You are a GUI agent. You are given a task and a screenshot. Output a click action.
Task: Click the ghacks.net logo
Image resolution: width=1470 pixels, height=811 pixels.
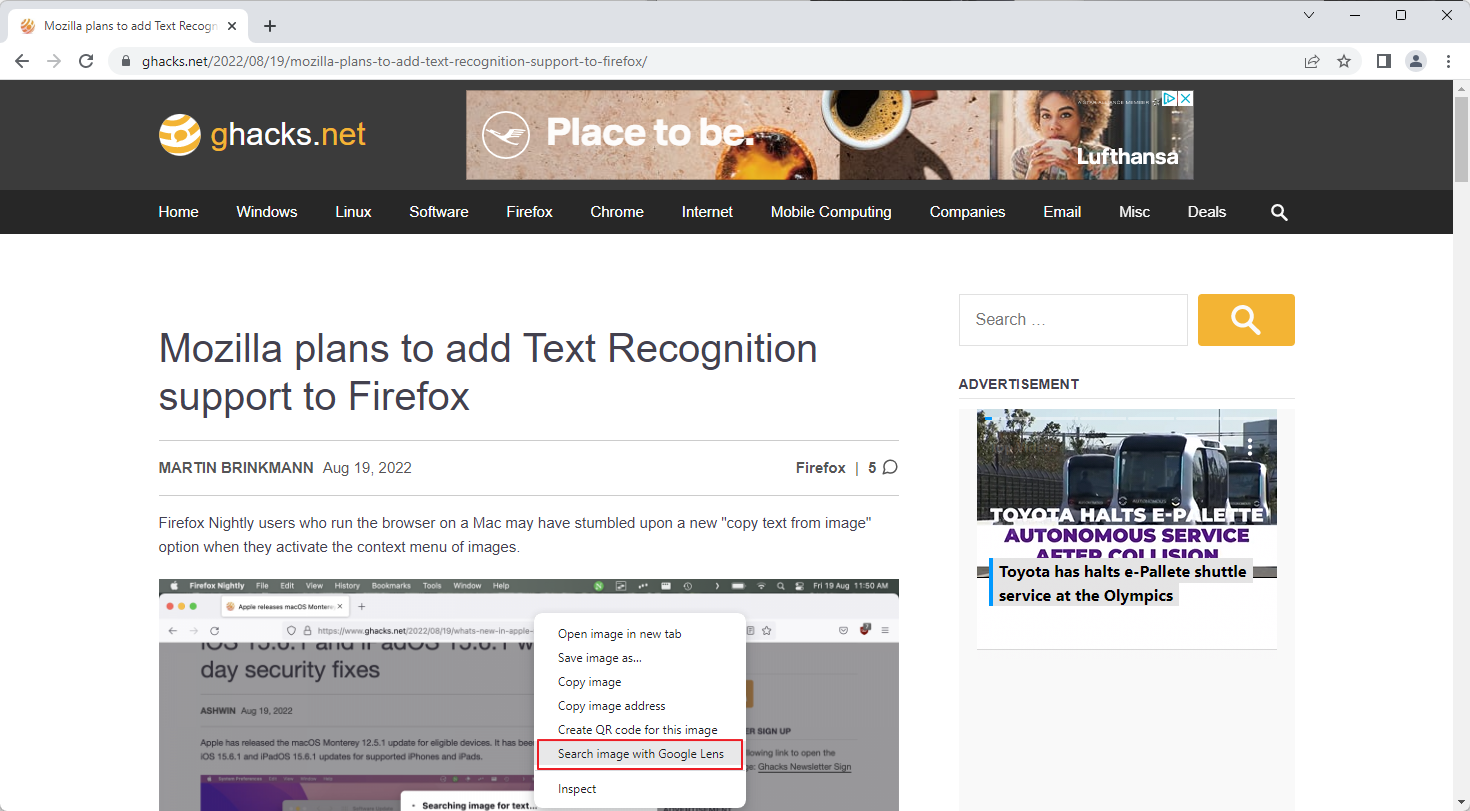263,134
